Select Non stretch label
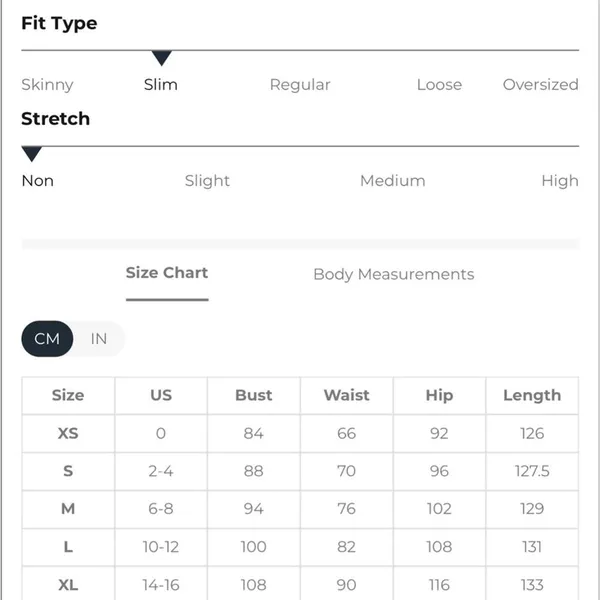Screen dimensions: 600x600 38,181
